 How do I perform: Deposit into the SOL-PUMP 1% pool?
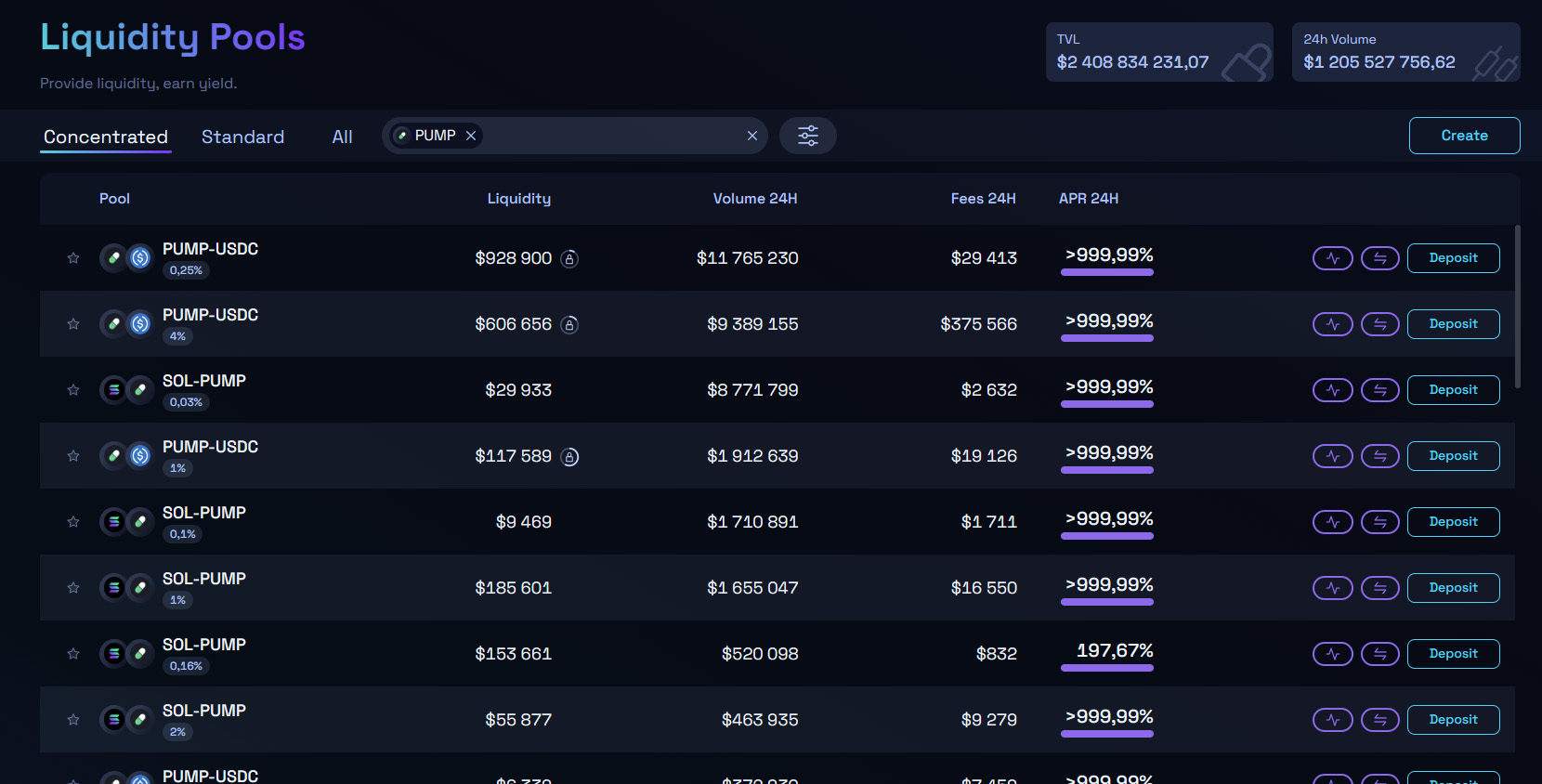1453,588
